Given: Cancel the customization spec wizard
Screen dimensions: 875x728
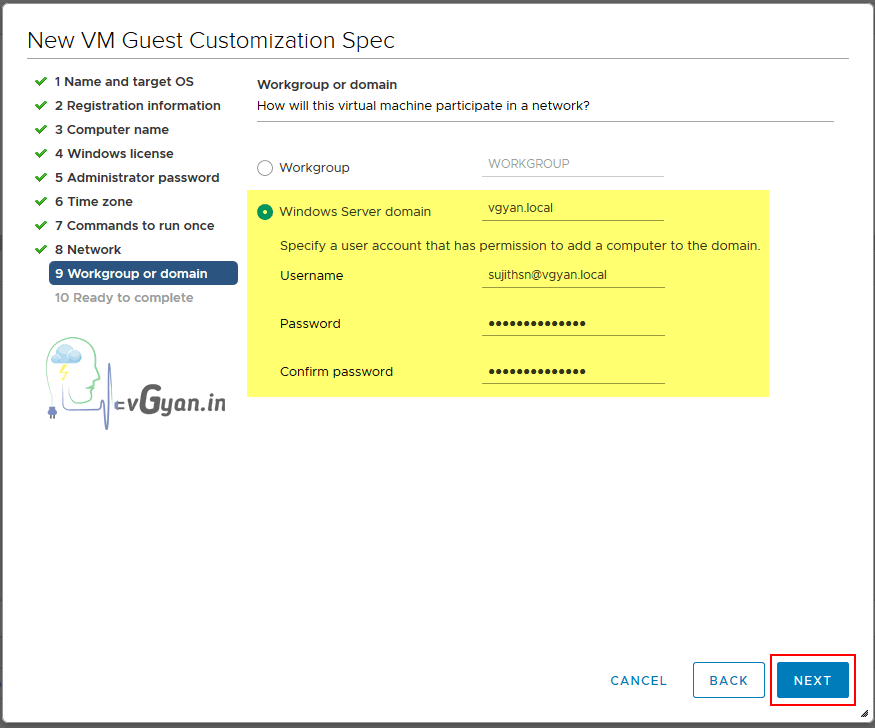Looking at the screenshot, I should click(638, 680).
